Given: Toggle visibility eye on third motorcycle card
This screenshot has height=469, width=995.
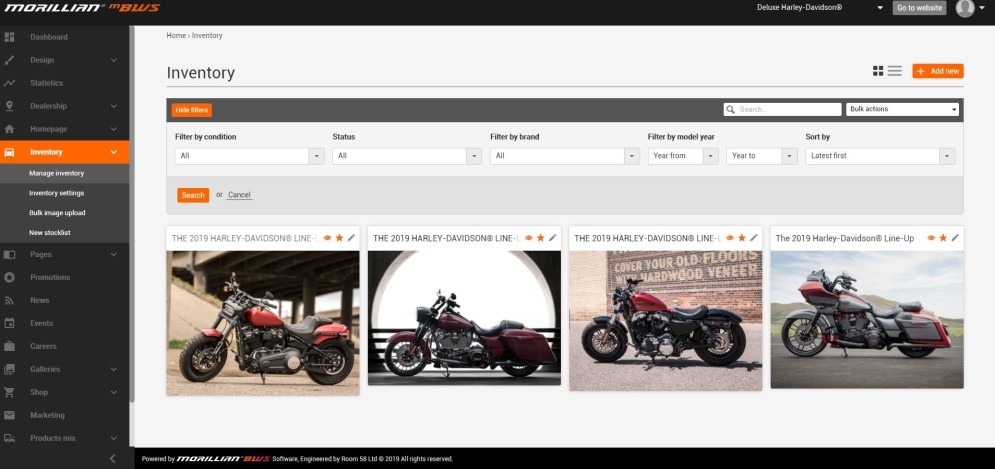Looking at the screenshot, I should 730,238.
